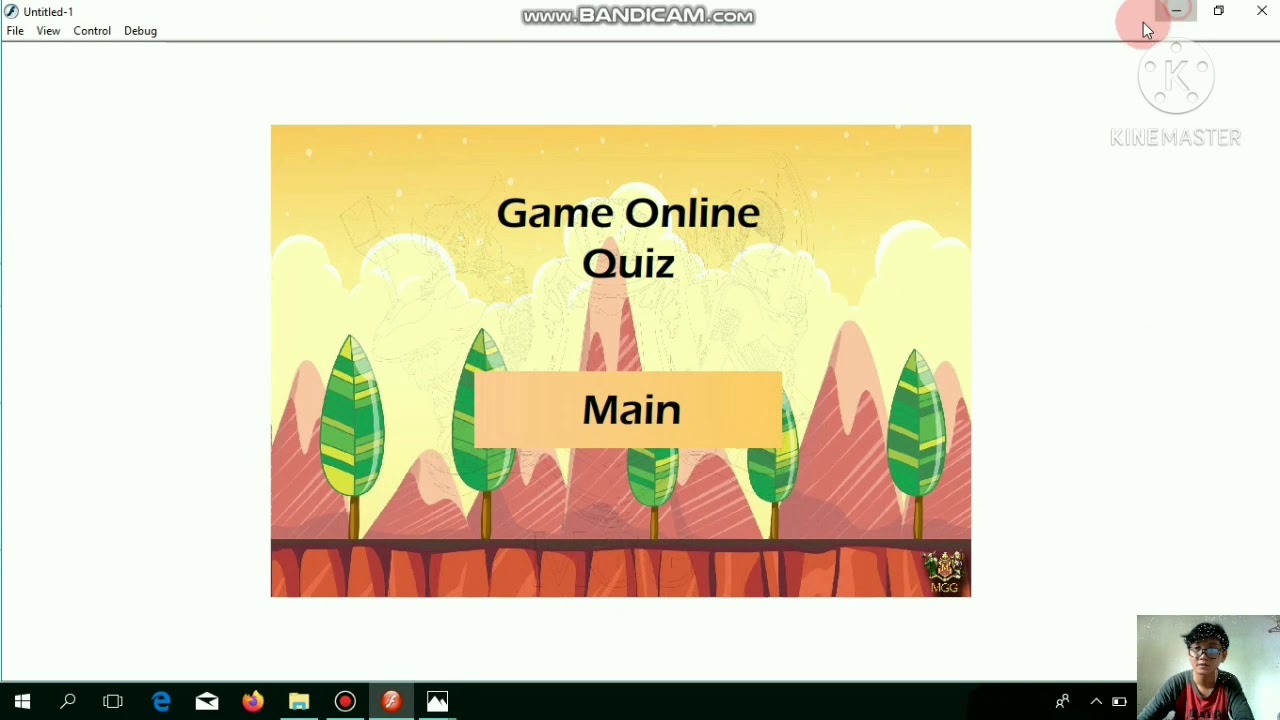Open the Photos app taskbar icon

tap(437, 702)
